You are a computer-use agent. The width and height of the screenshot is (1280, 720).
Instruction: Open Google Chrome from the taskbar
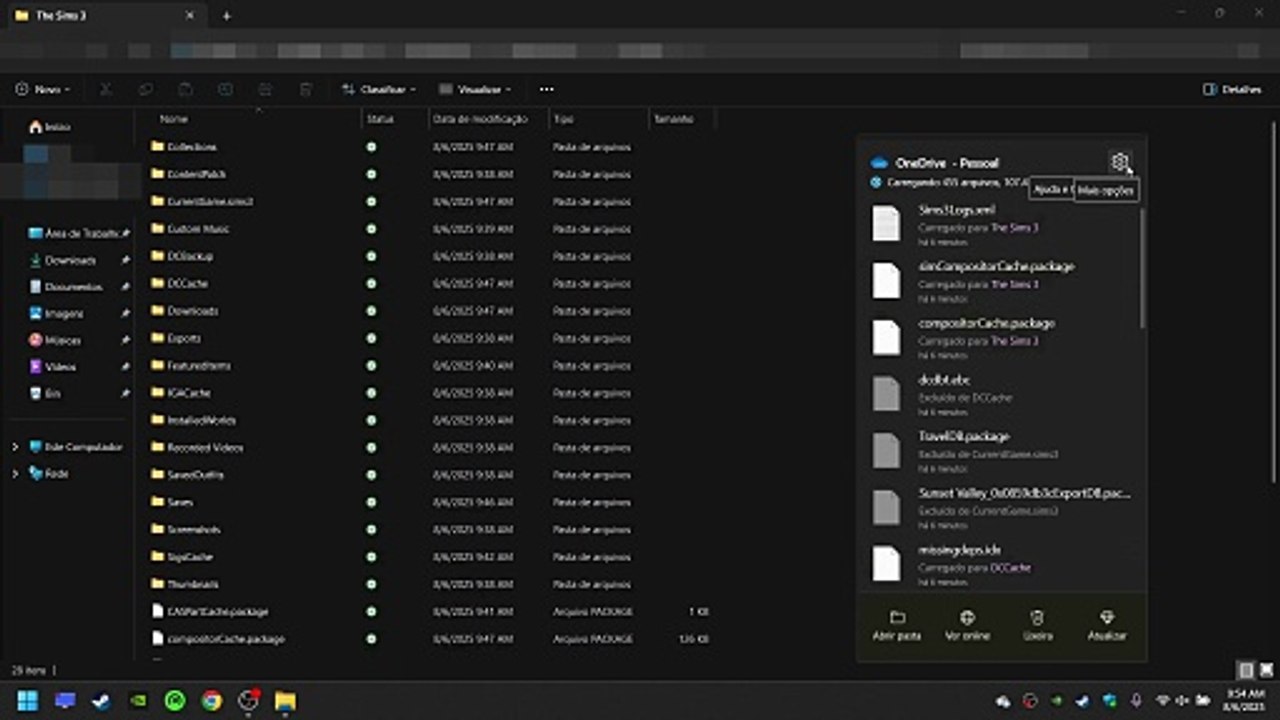tap(211, 700)
